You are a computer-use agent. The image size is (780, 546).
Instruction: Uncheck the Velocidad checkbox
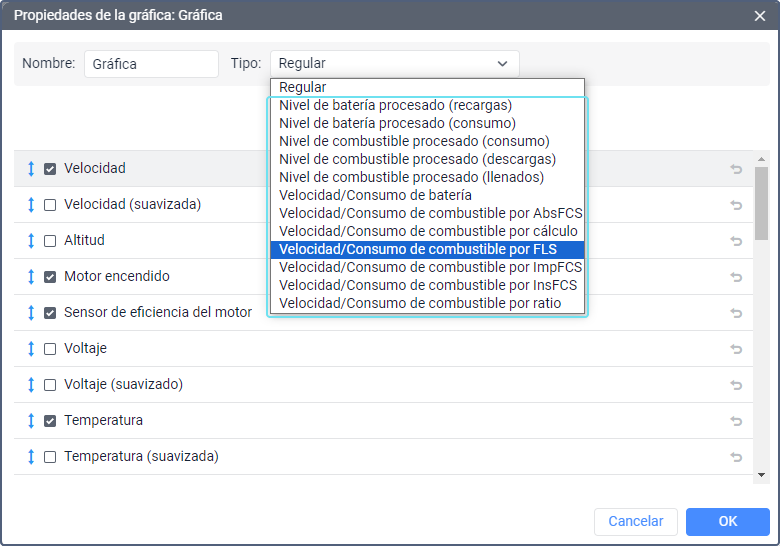pyautogui.click(x=50, y=169)
